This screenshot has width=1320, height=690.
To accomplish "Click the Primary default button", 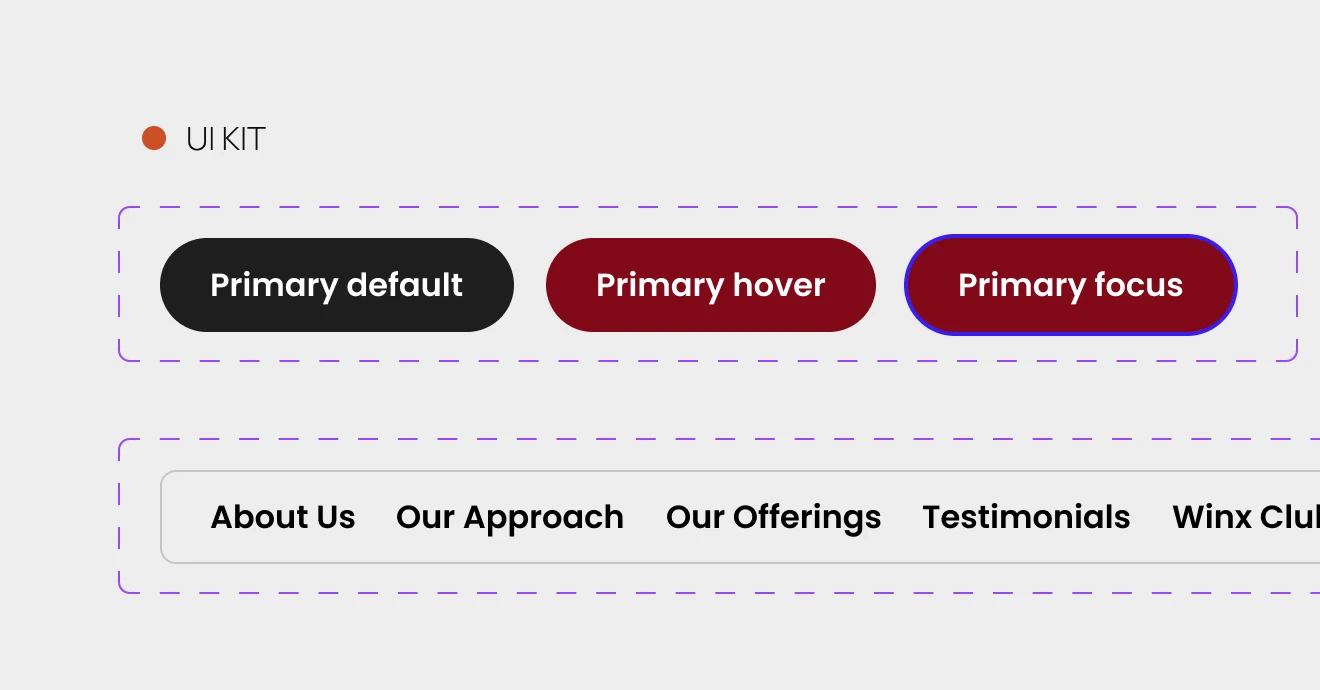I will (336, 285).
